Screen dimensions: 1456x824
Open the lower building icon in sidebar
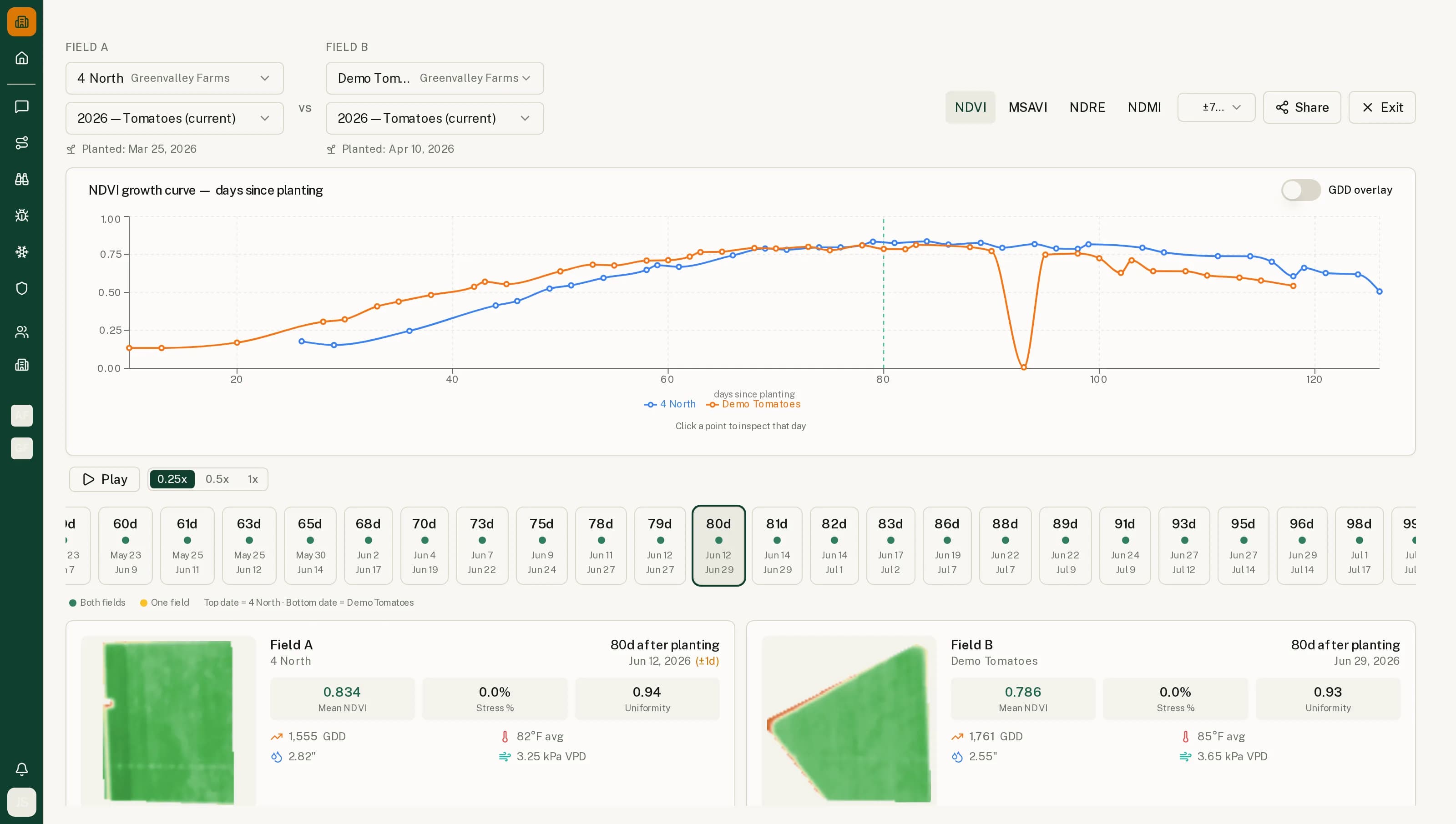(x=21, y=365)
